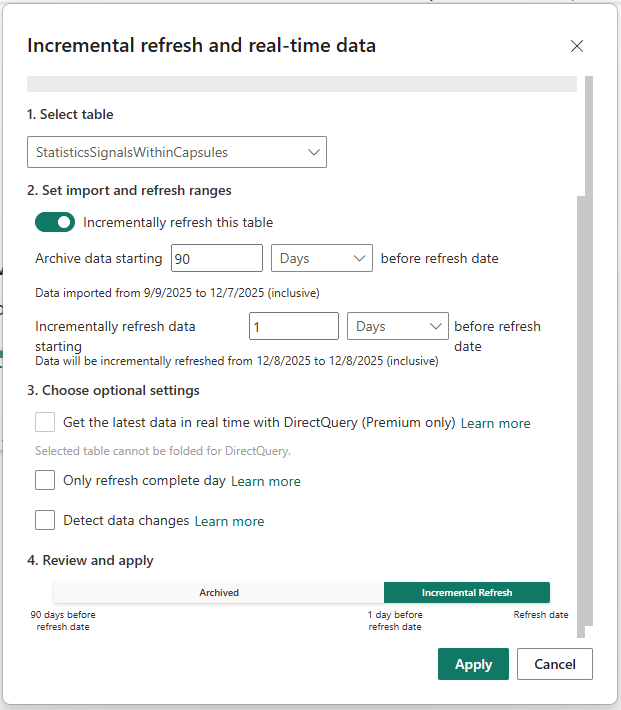This screenshot has width=621, height=710.
Task: Enable the DirectQuery real-time data checkbox
Action: (45, 422)
